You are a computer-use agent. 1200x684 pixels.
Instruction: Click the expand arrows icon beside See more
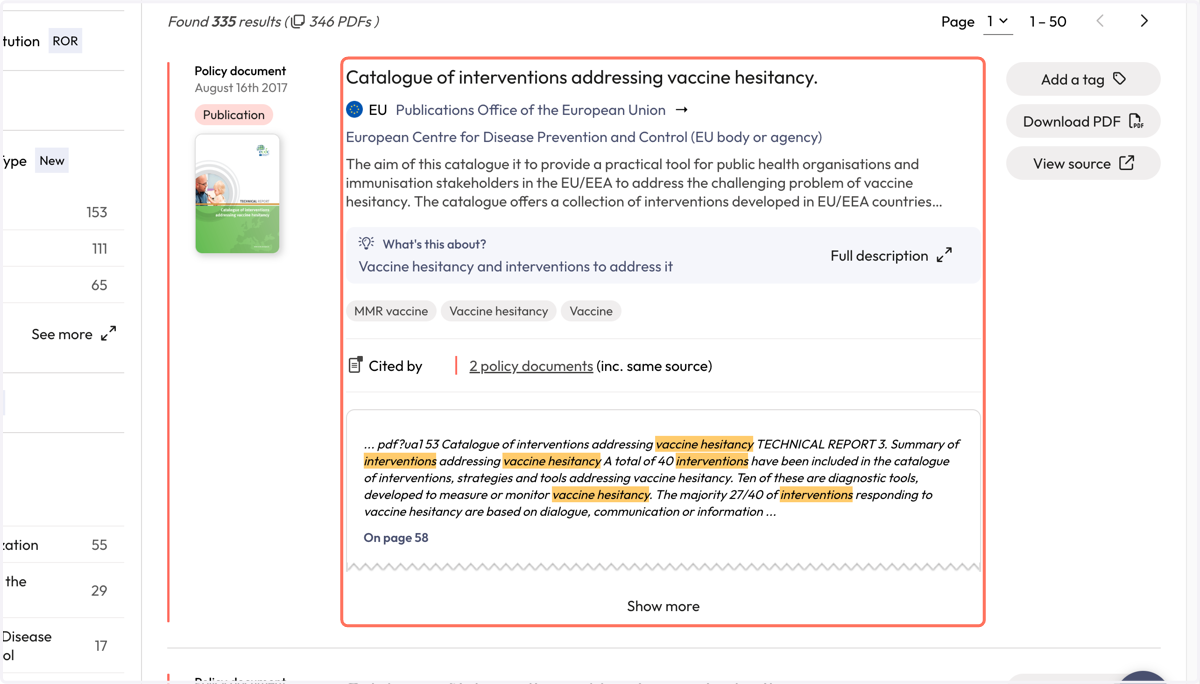[108, 334]
